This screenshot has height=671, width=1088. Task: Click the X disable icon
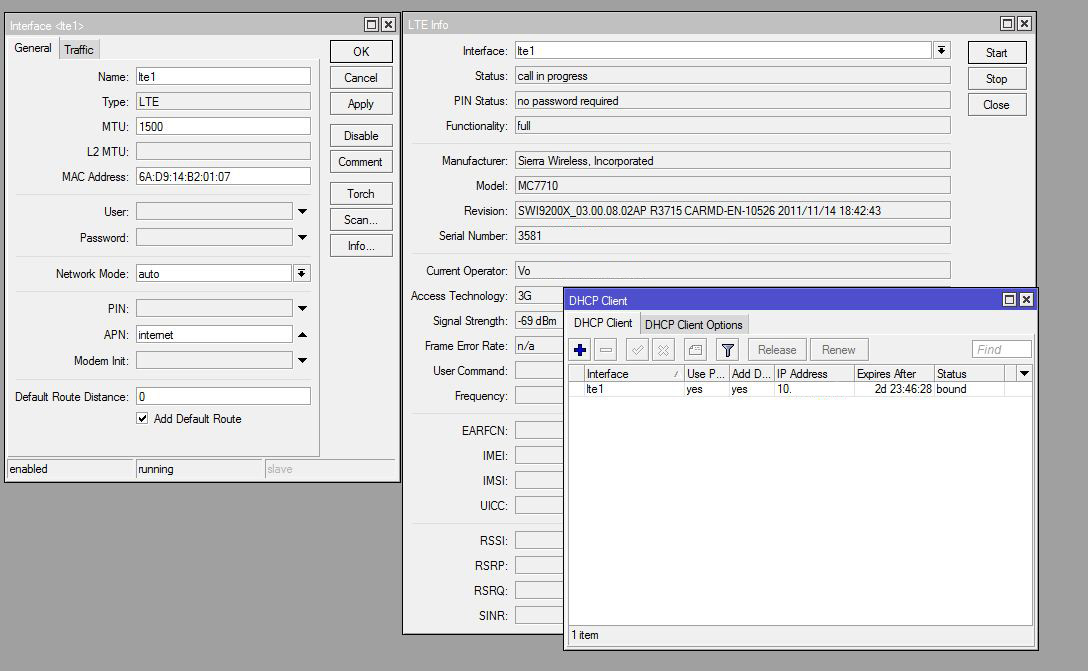pyautogui.click(x=663, y=350)
